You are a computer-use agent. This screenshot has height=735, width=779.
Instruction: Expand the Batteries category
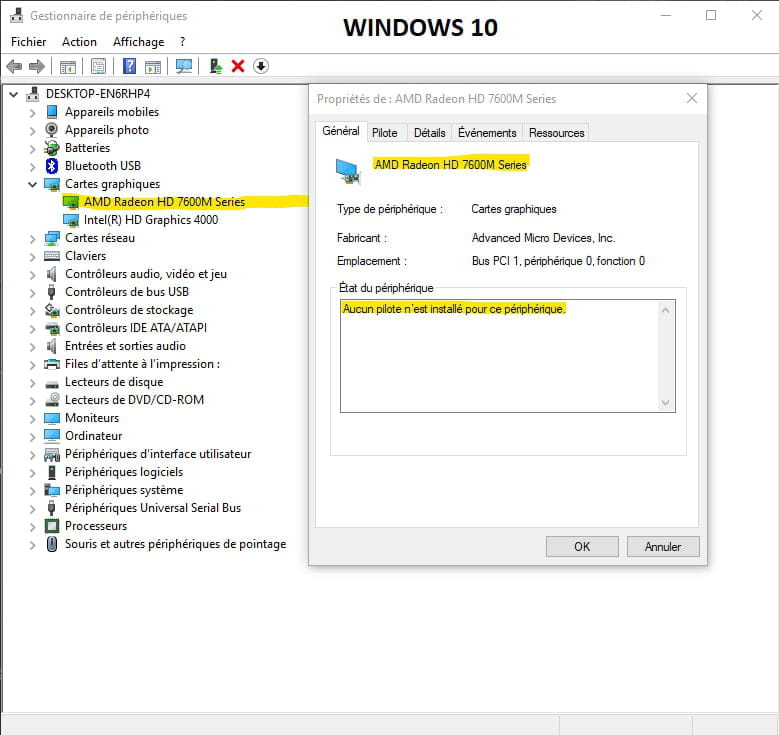pos(33,148)
